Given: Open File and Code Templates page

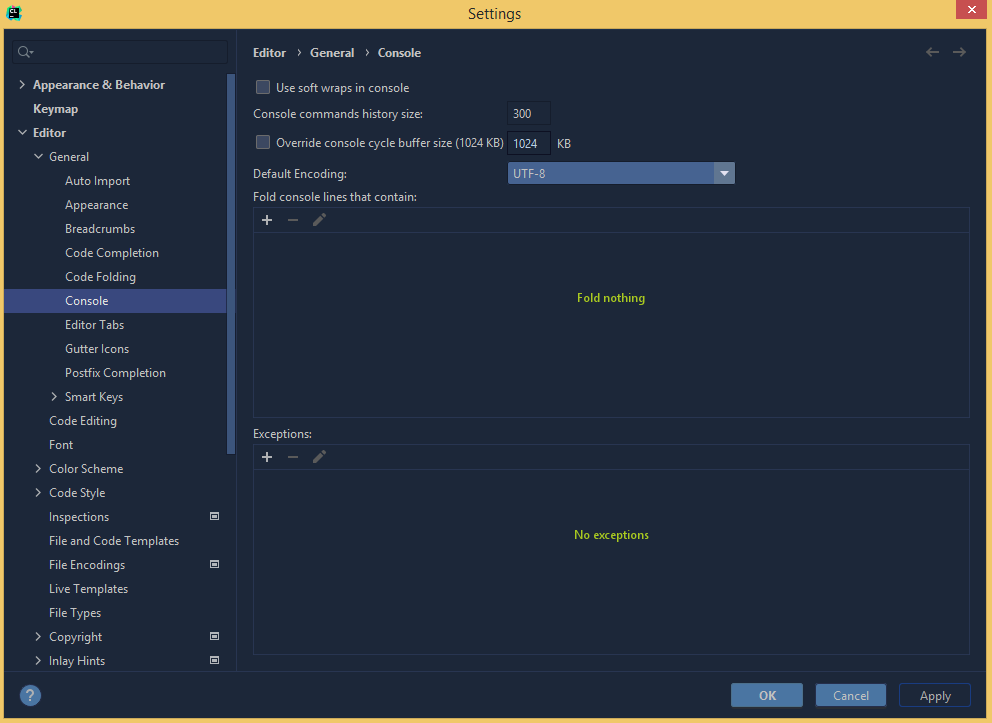Looking at the screenshot, I should tap(114, 541).
